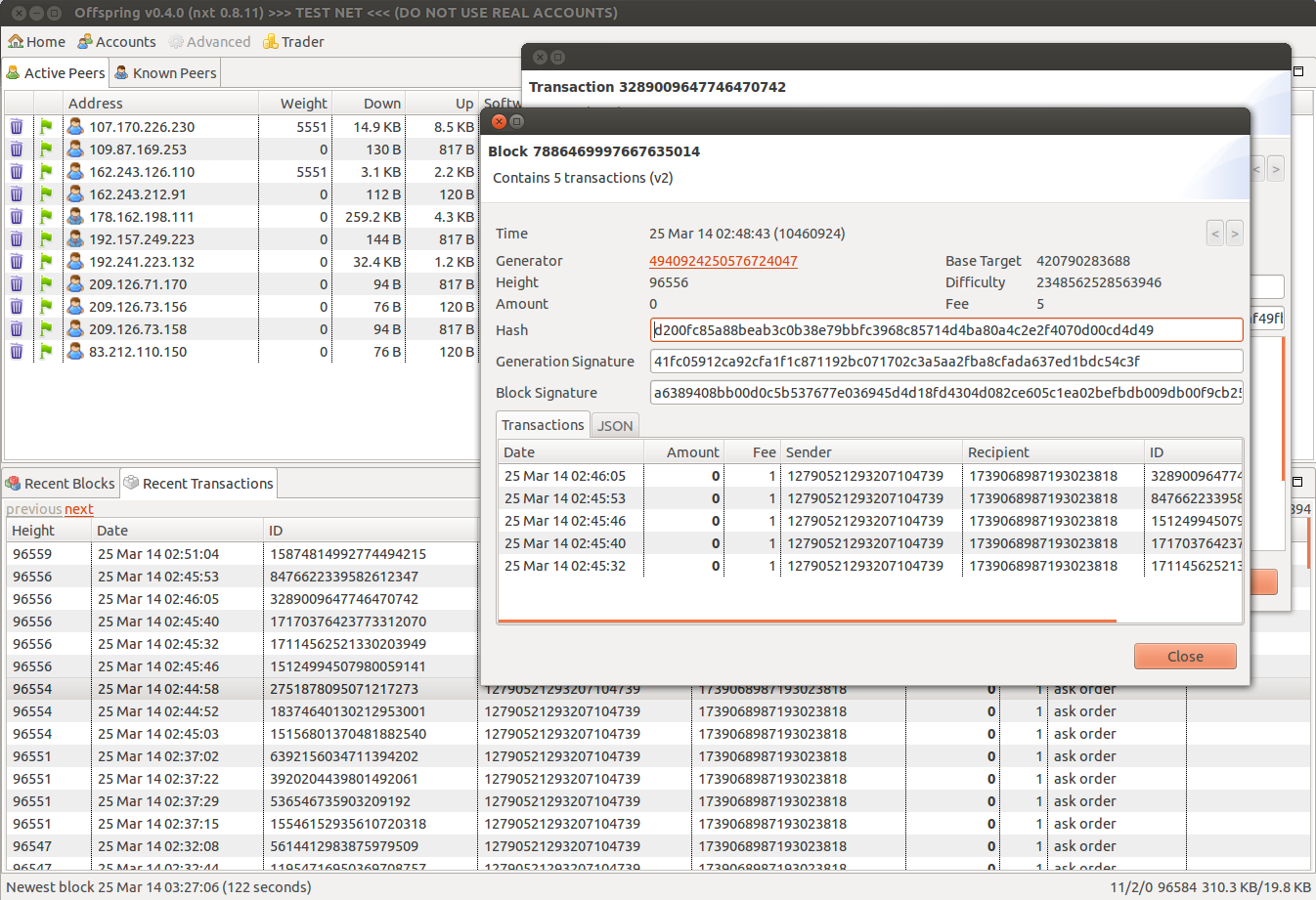Click the user icon beside 192.157.249.223
Image resolution: width=1316 pixels, height=900 pixels.
click(75, 239)
